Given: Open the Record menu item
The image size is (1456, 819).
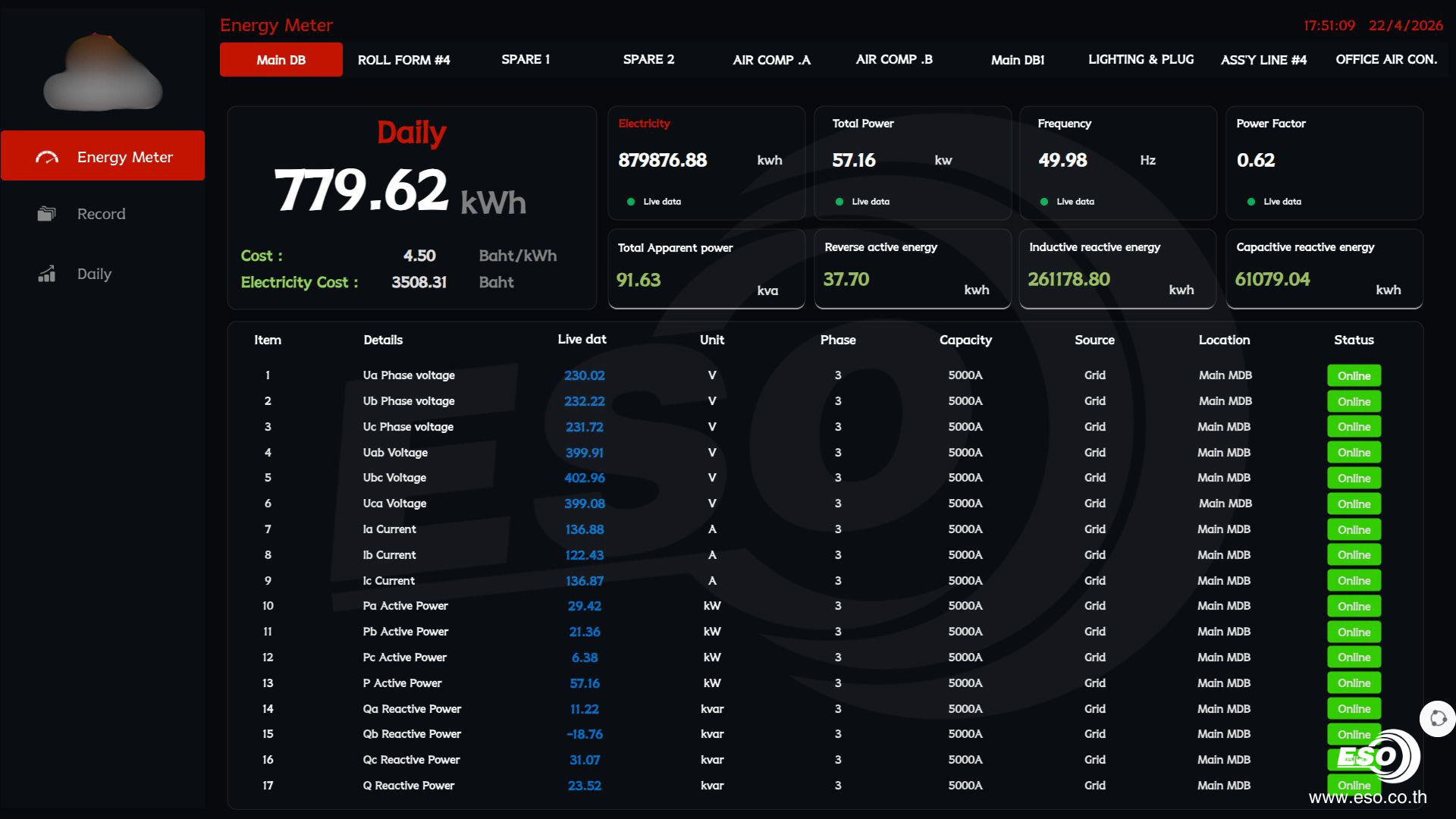Looking at the screenshot, I should pos(101,214).
